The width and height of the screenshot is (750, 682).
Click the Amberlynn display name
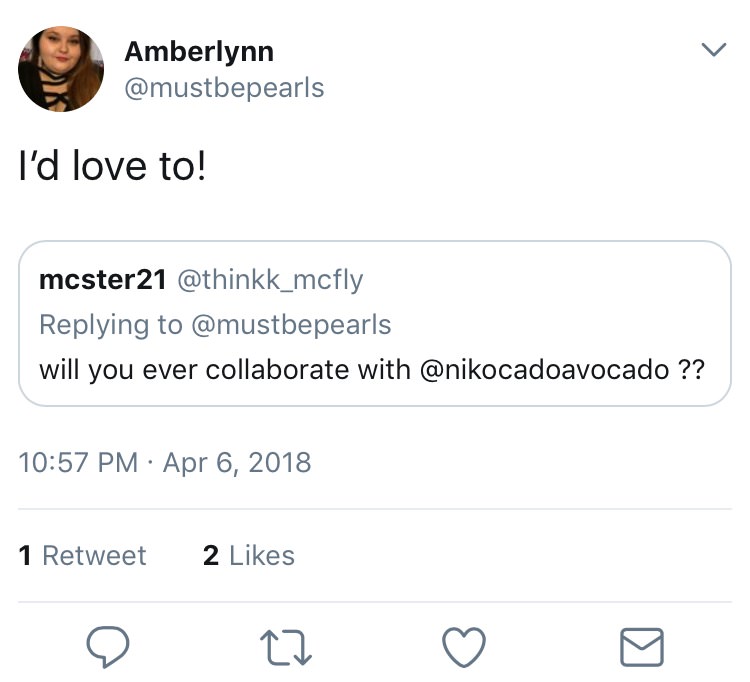[x=199, y=52]
